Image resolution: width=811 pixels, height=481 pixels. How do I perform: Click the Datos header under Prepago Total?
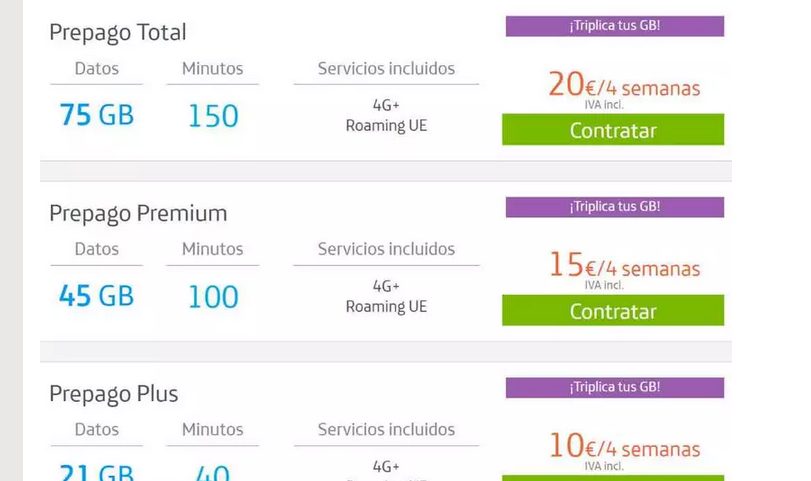[96, 69]
